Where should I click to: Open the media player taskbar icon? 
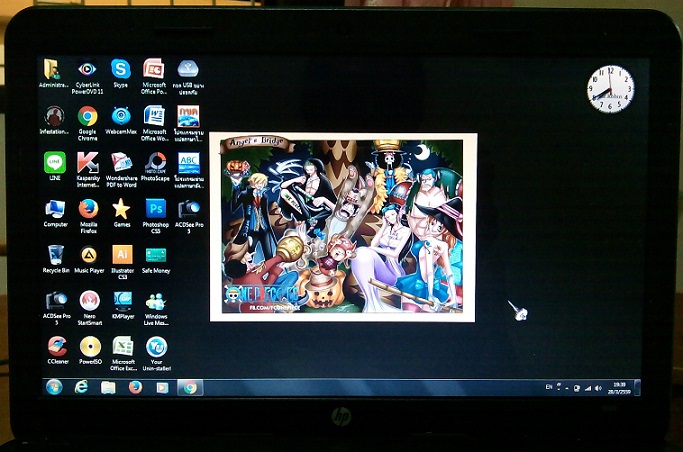point(162,388)
